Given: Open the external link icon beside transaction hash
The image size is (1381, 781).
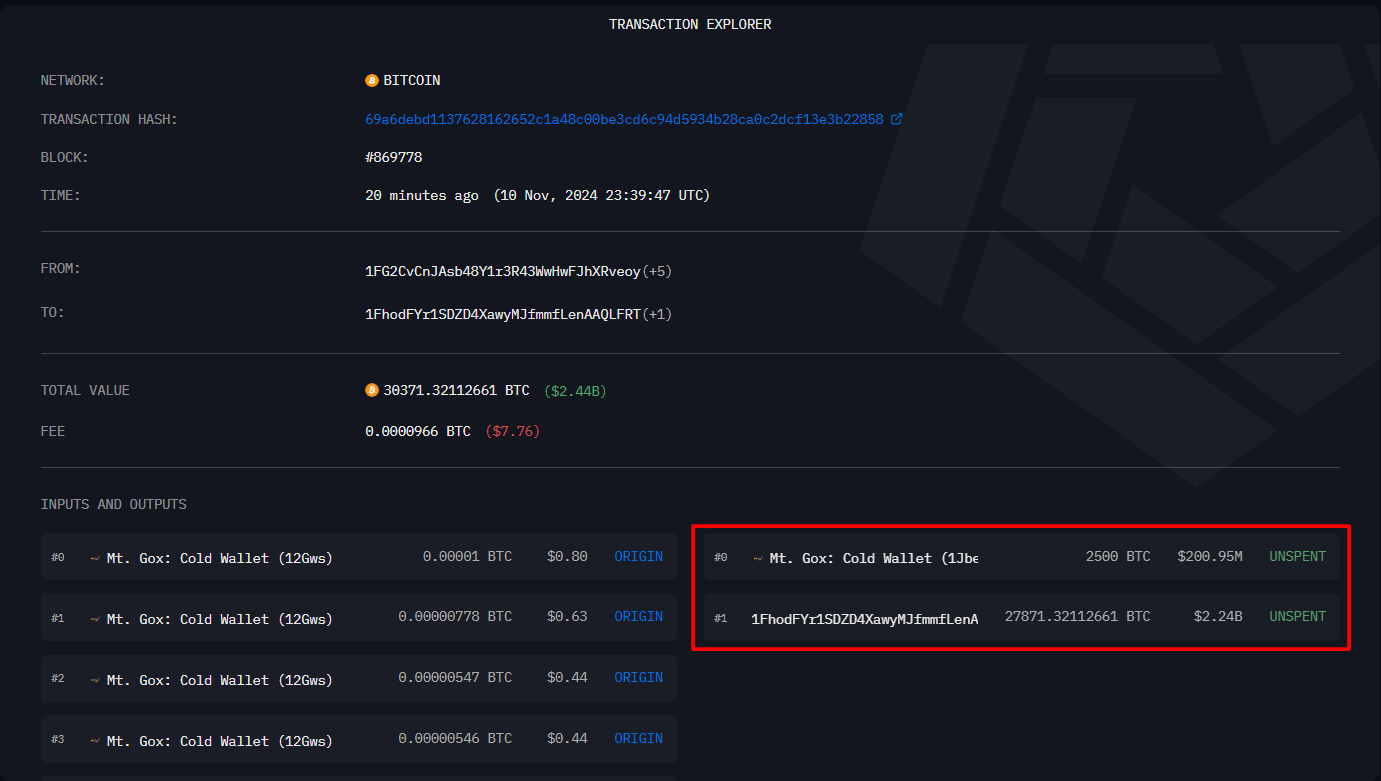Looking at the screenshot, I should coord(897,119).
